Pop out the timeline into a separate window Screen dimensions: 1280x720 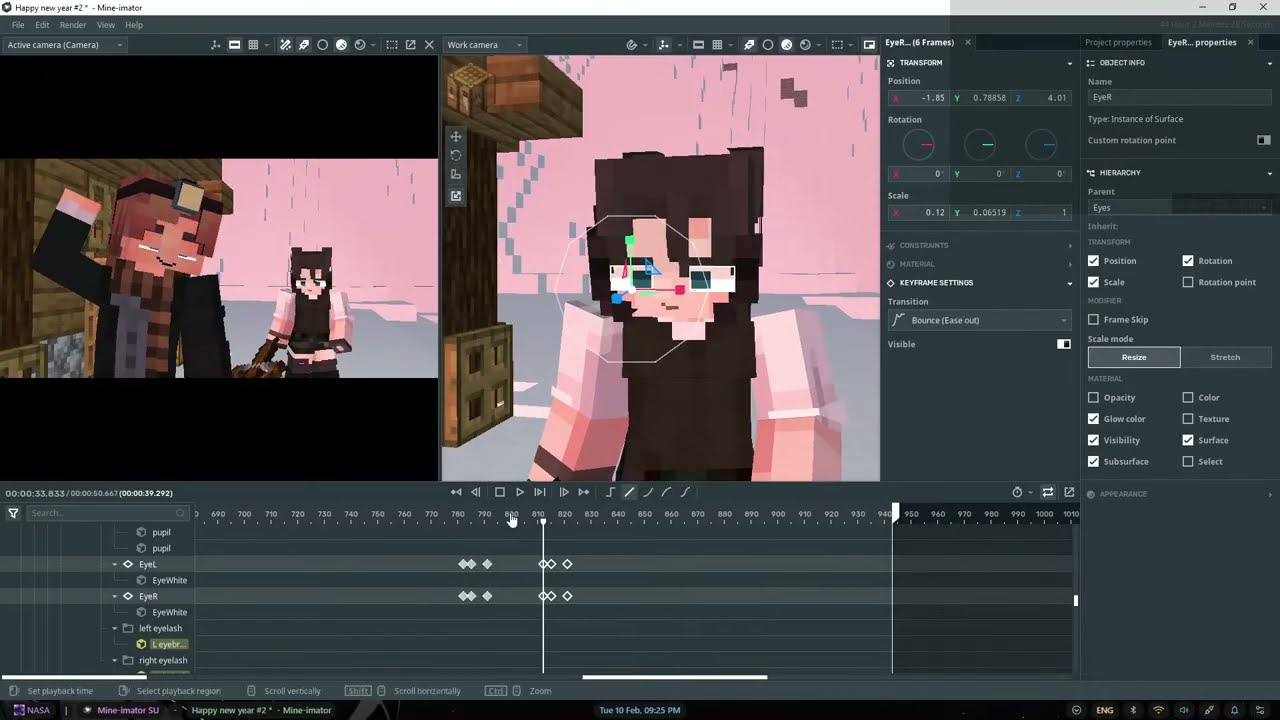[1069, 492]
